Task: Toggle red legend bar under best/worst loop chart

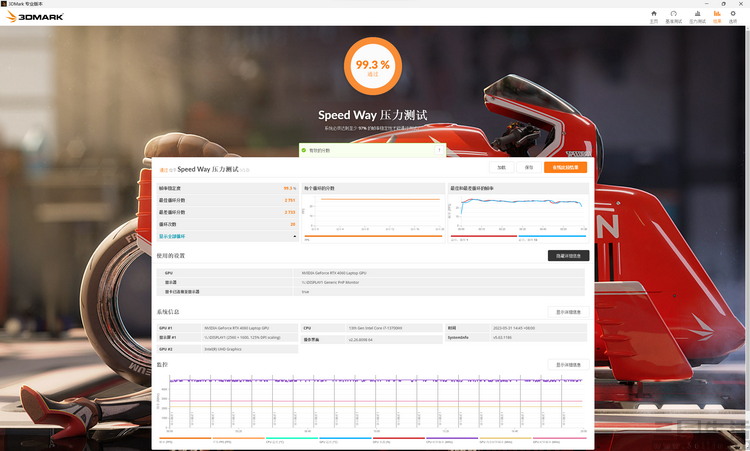Action: click(x=484, y=236)
